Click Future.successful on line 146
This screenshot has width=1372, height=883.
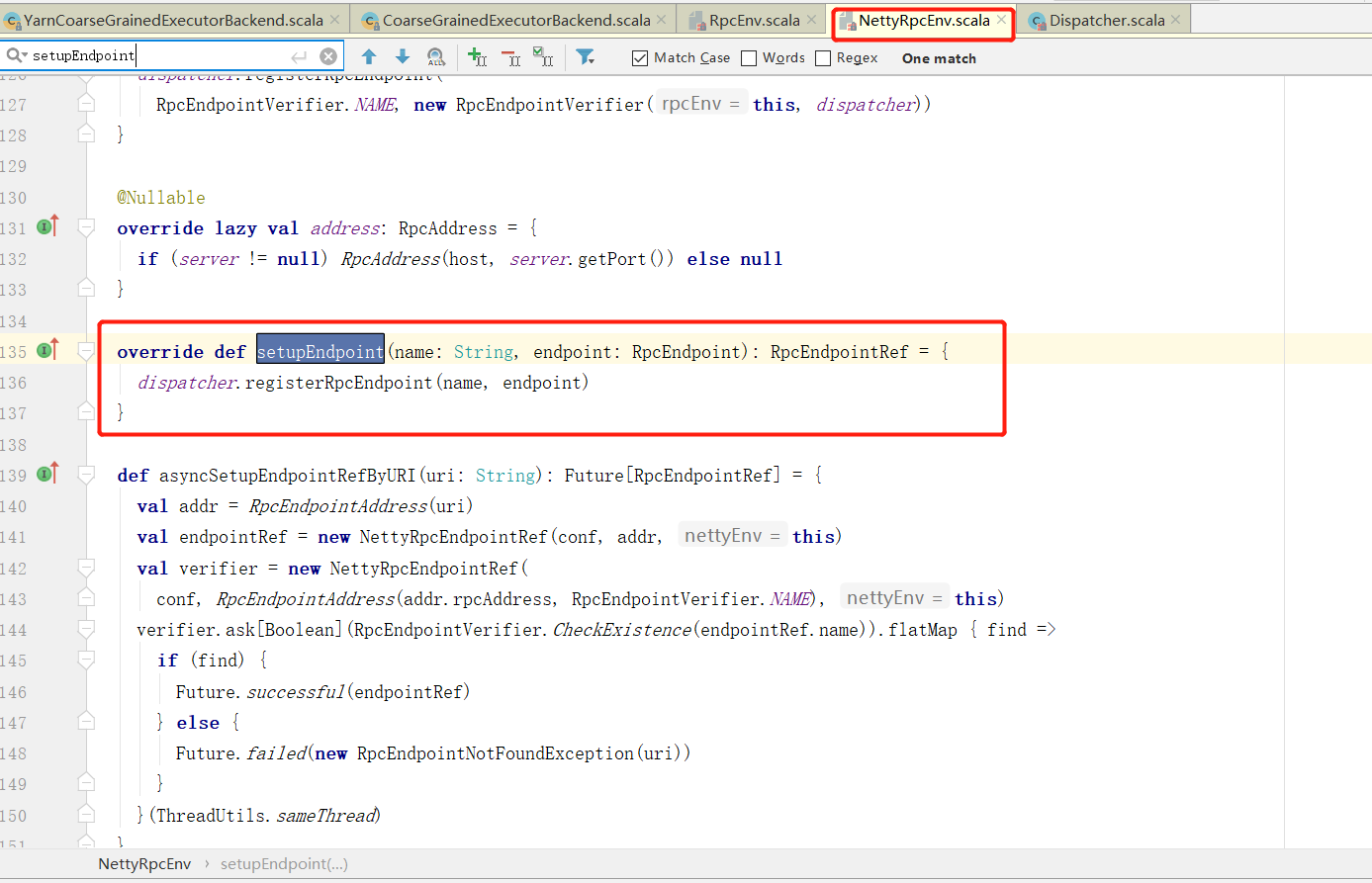[260, 692]
